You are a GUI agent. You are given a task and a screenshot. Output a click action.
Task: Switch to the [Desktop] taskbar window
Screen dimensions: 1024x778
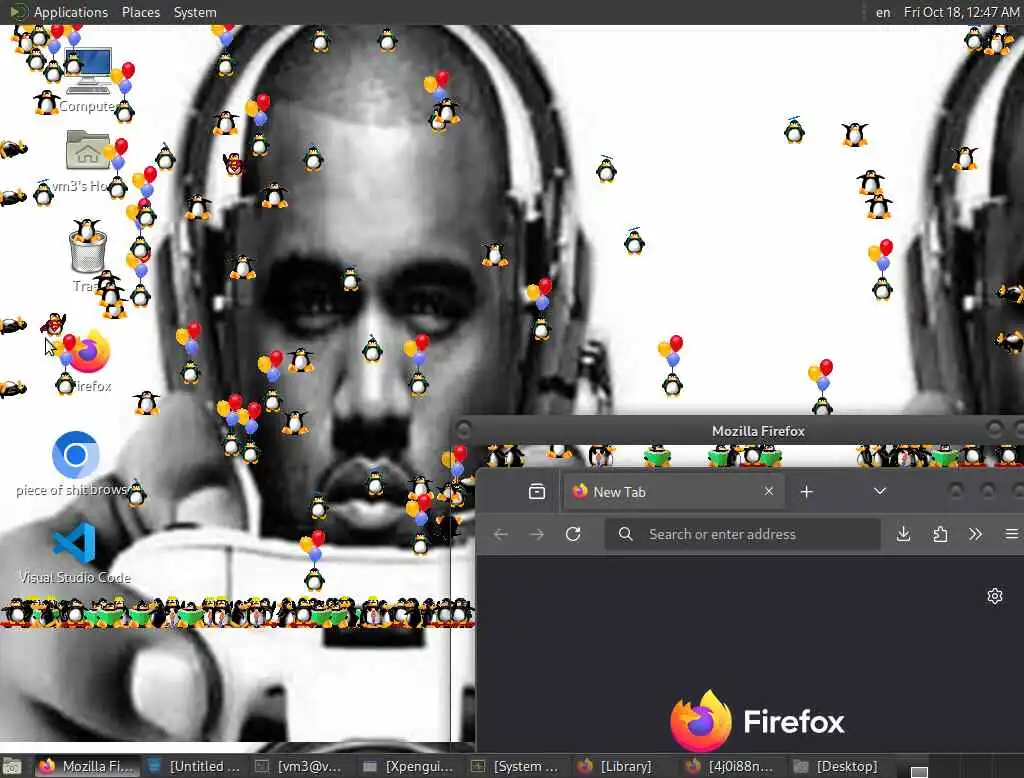[x=841, y=766]
